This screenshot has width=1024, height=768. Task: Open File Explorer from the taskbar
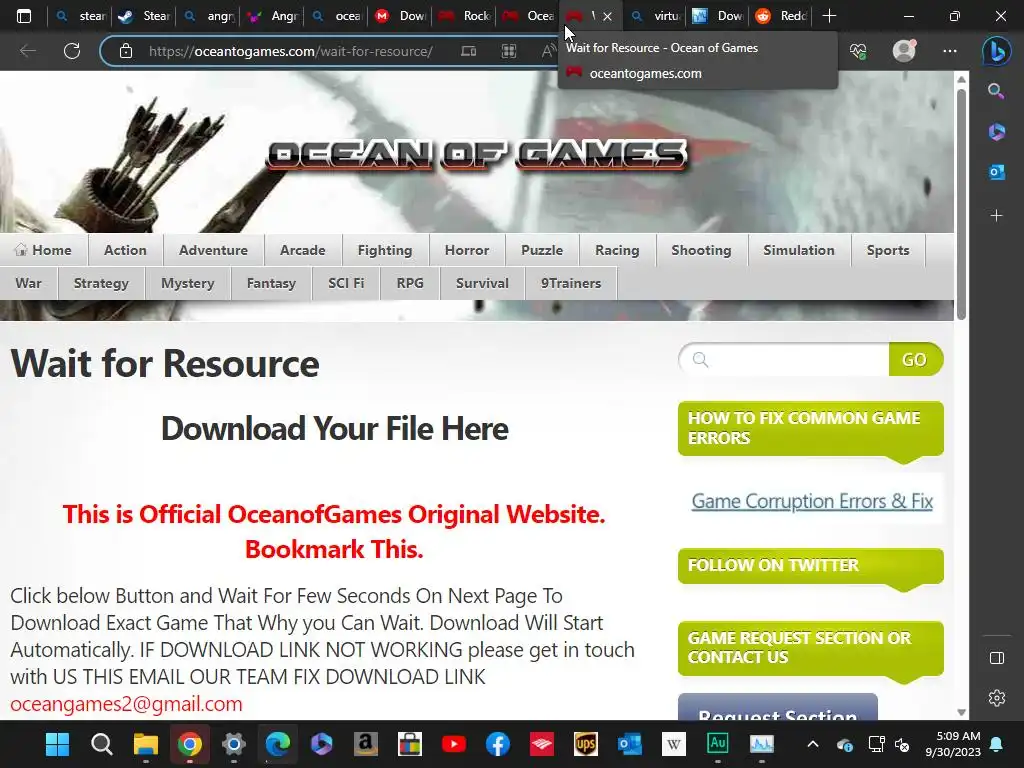[146, 744]
